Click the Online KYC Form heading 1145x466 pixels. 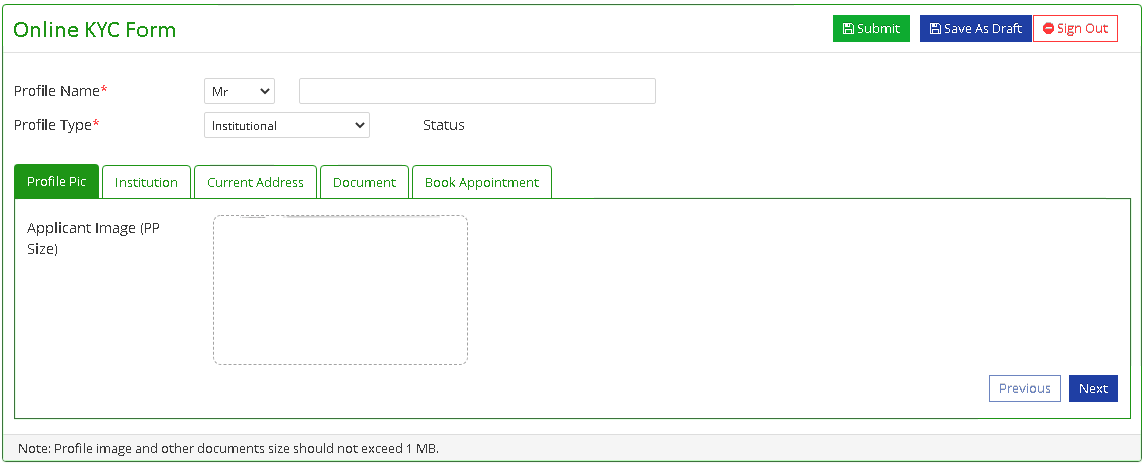tap(95, 30)
